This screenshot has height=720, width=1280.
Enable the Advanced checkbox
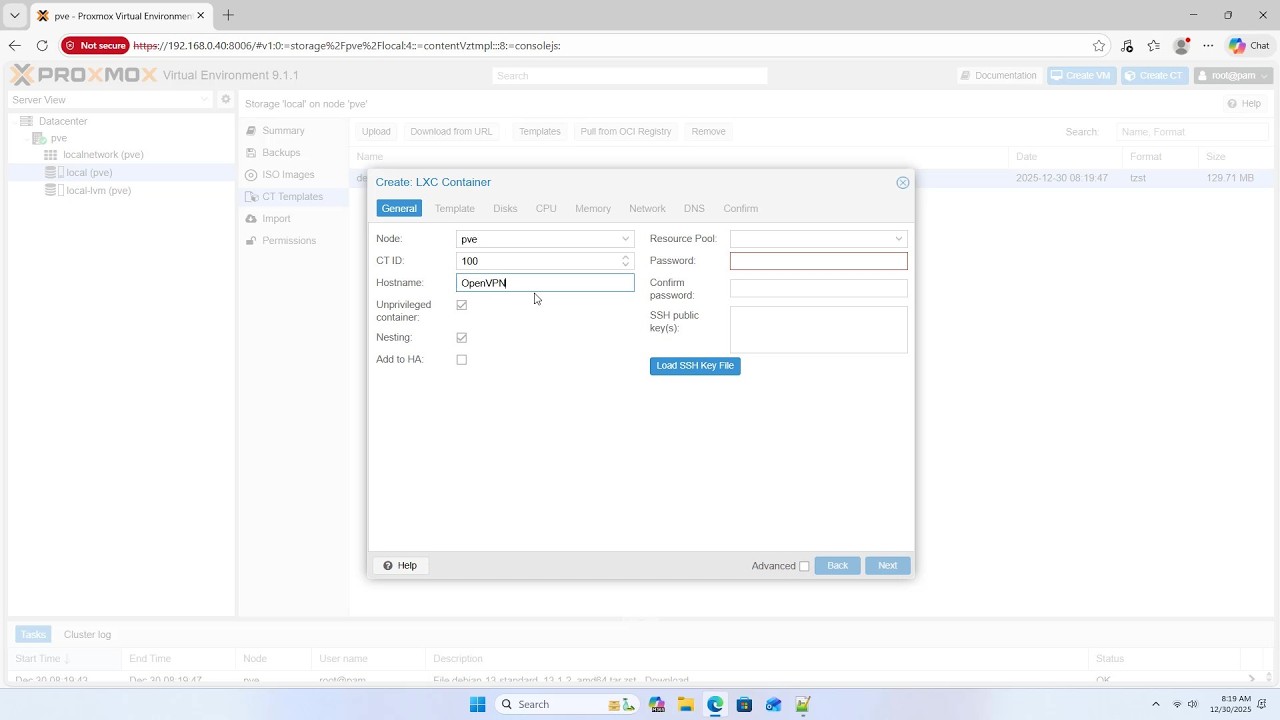(804, 566)
